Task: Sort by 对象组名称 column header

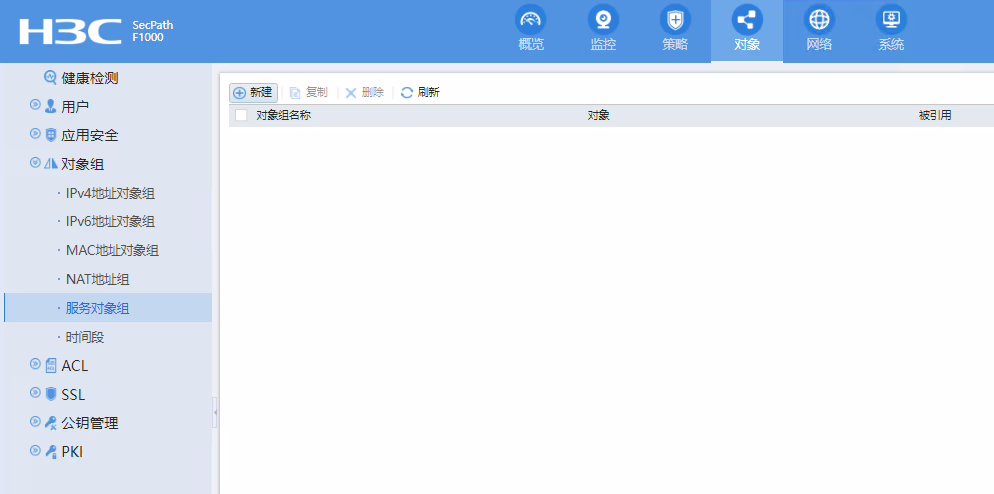Action: [283, 116]
